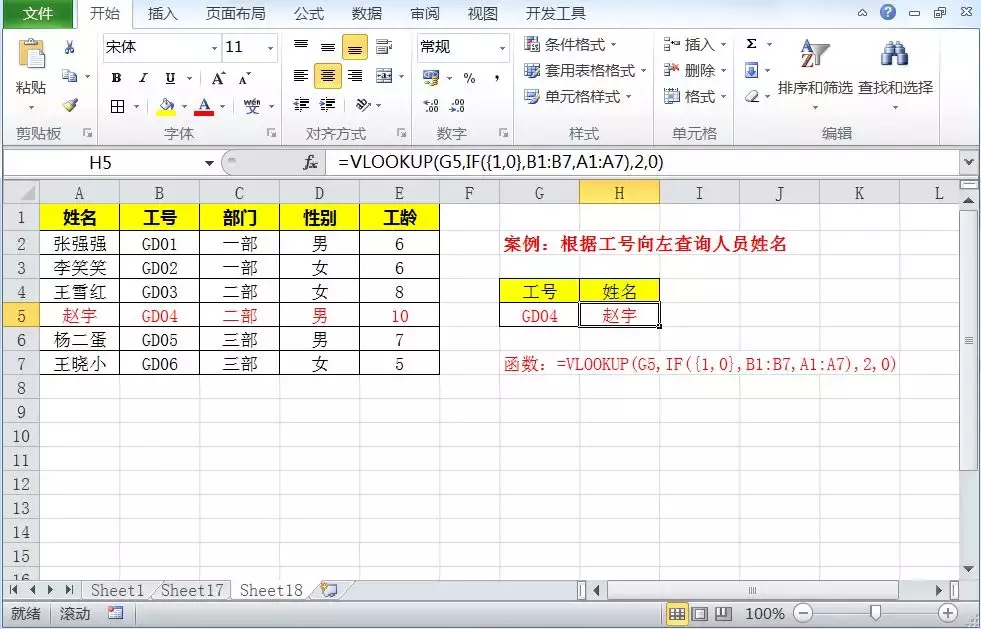The height and width of the screenshot is (629, 981).
Task: Align text right
Action: [x=355, y=76]
